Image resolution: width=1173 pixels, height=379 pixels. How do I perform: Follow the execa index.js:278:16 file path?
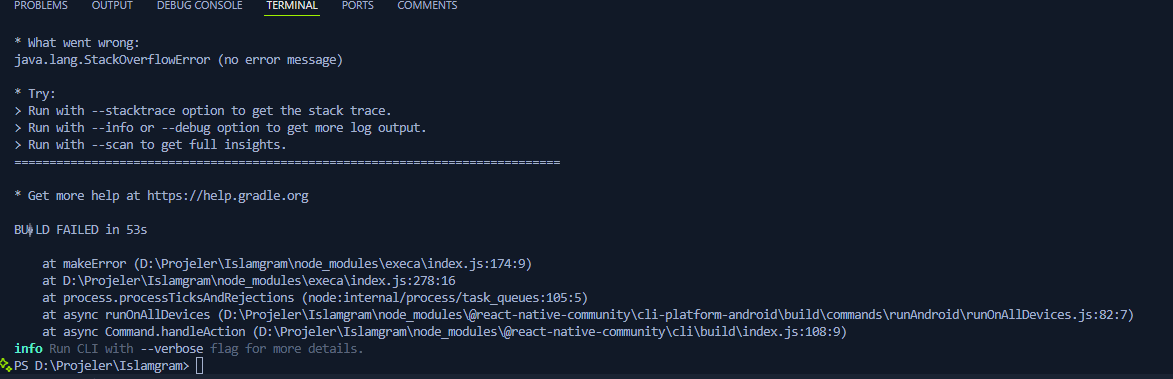click(x=258, y=281)
